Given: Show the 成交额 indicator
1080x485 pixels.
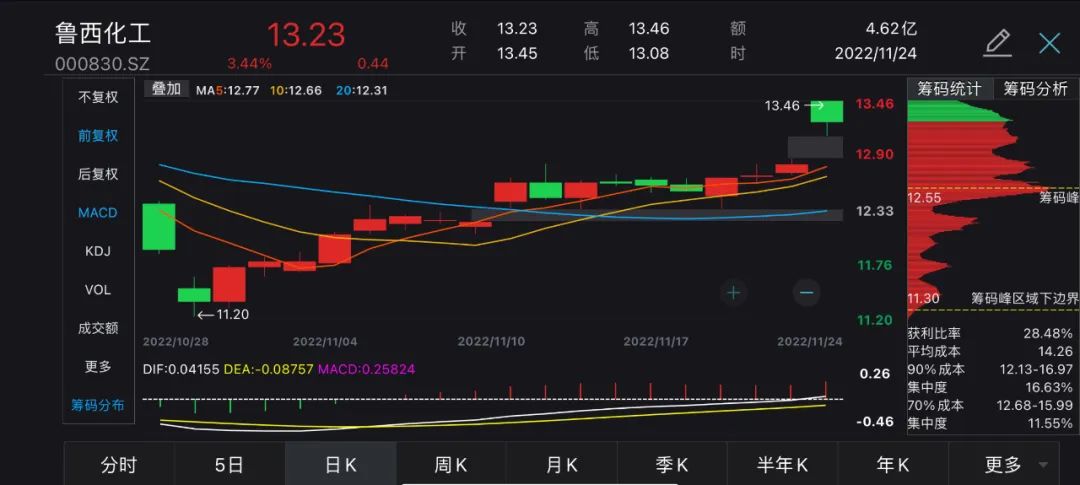Looking at the screenshot, I should pos(98,328).
